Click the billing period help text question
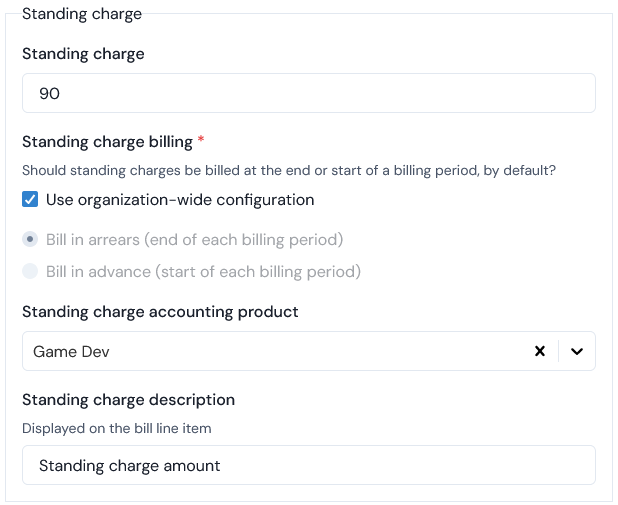618x505 pixels. click(289, 170)
